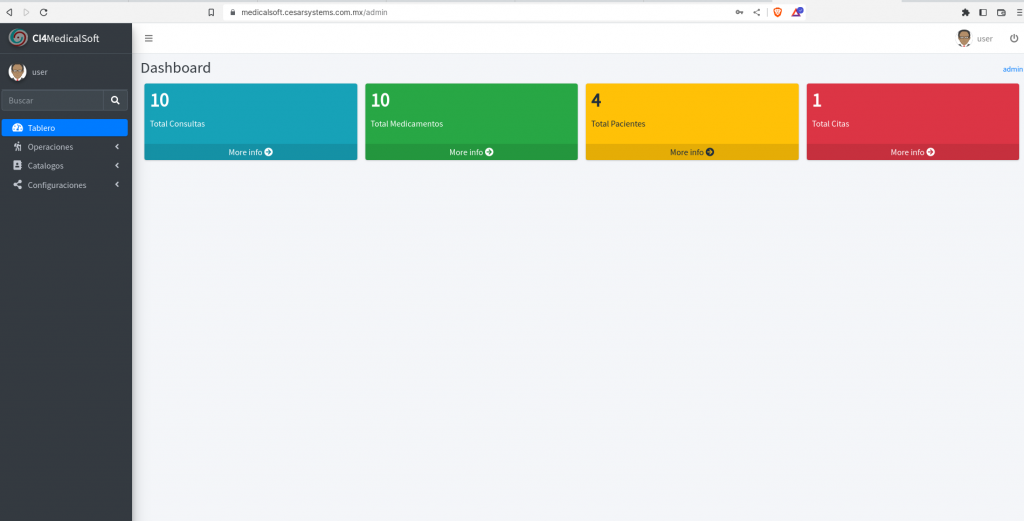Open the browser extensions puzzle icon
This screenshot has height=521, width=1024.
(x=965, y=12)
